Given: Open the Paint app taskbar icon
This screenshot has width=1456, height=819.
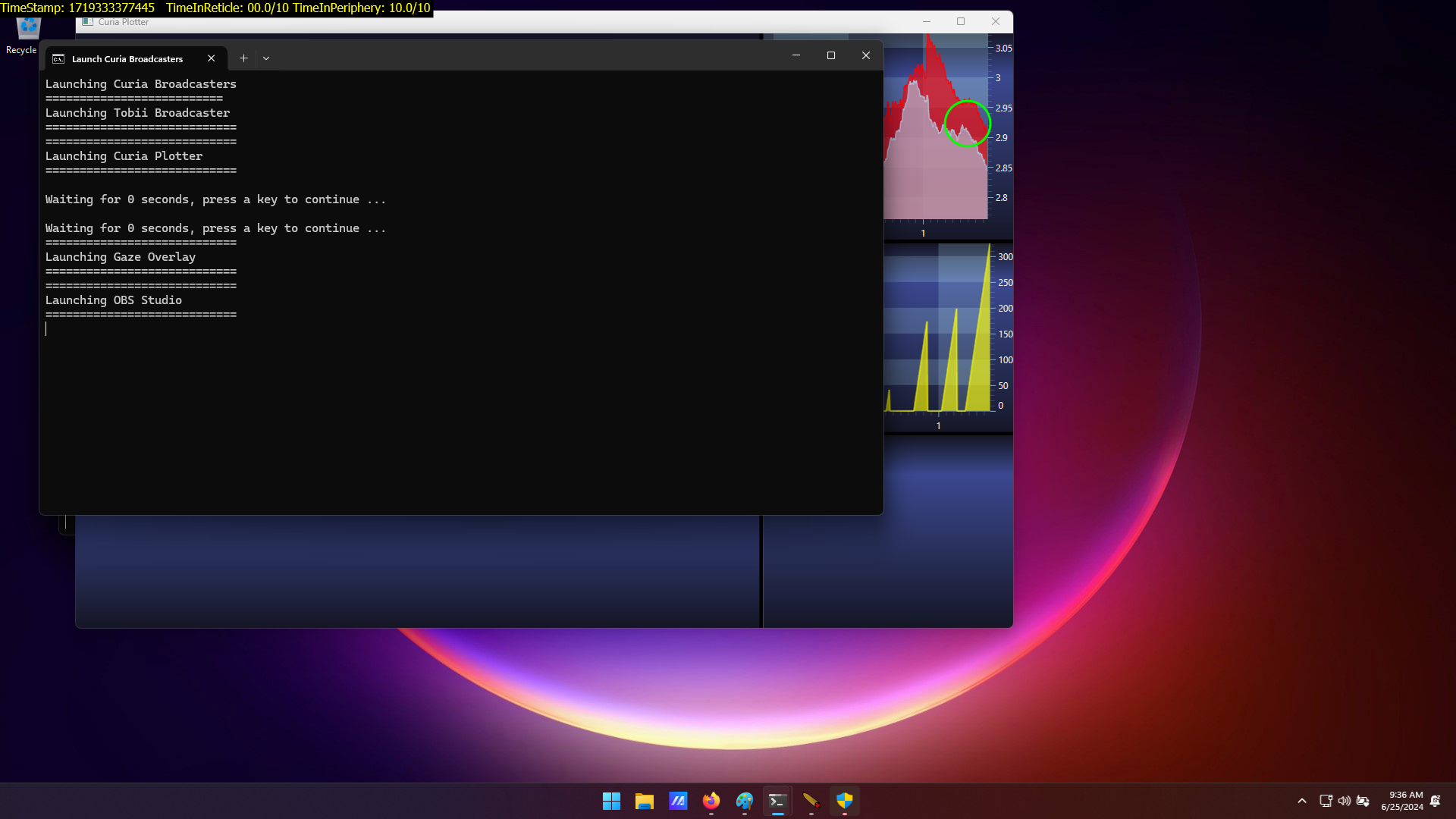Looking at the screenshot, I should pyautogui.click(x=745, y=801).
